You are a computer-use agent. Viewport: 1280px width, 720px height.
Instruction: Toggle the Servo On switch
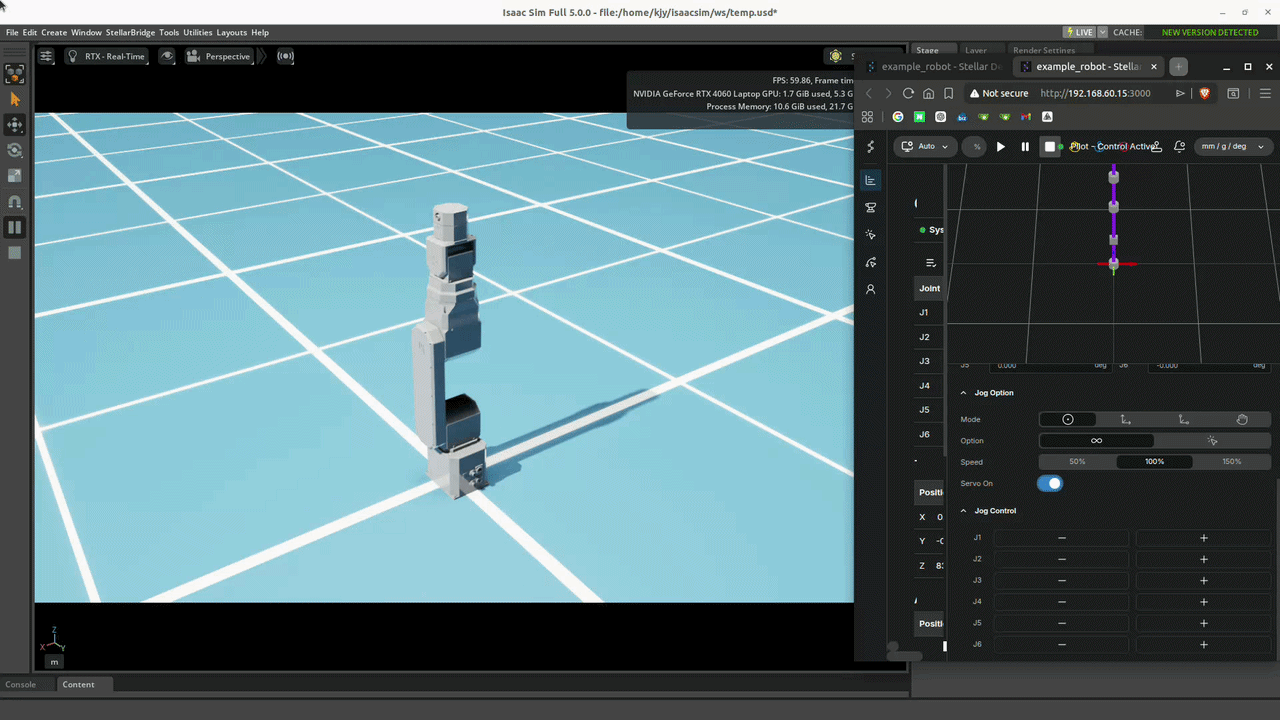tap(1050, 484)
